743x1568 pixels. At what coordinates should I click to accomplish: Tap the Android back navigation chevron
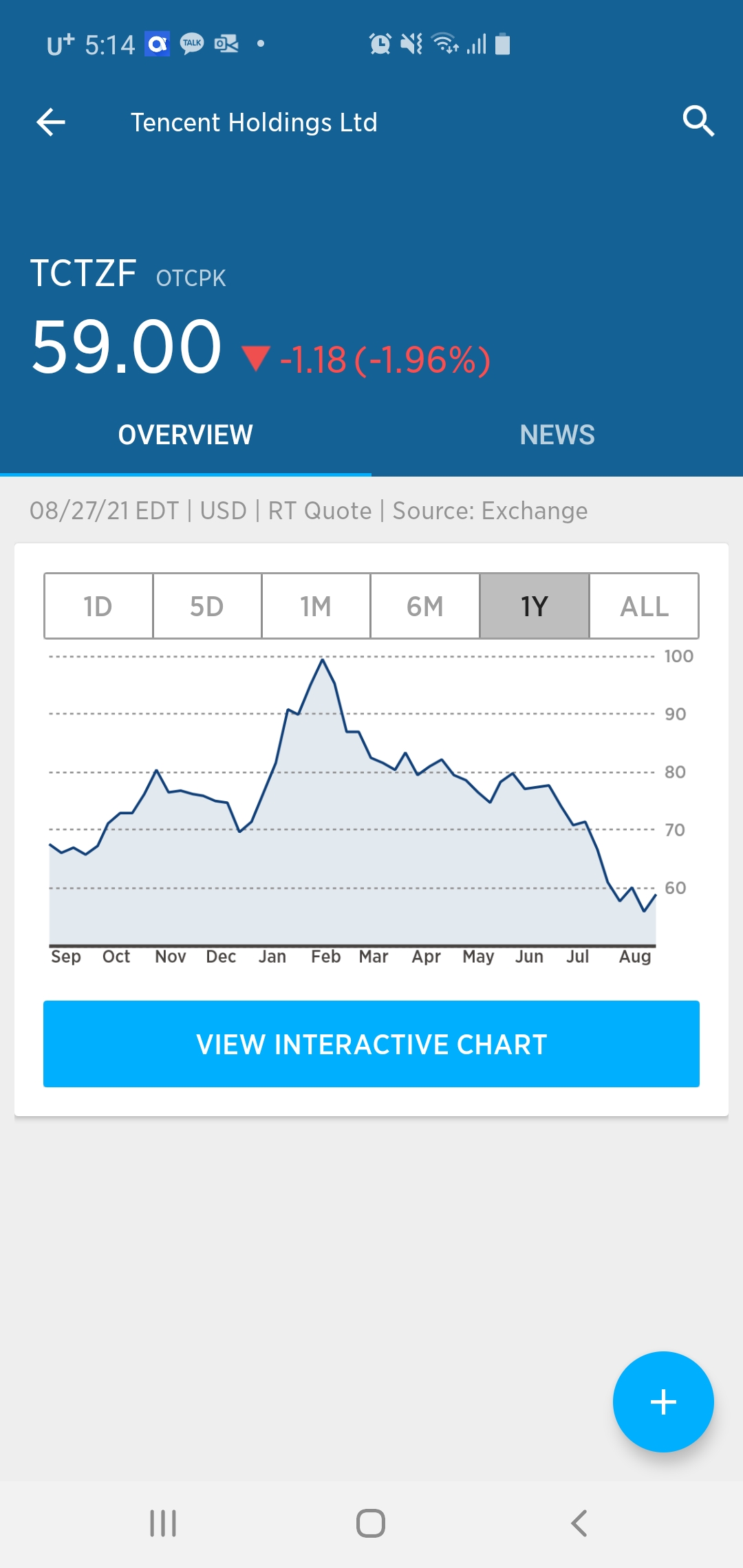(x=579, y=1523)
